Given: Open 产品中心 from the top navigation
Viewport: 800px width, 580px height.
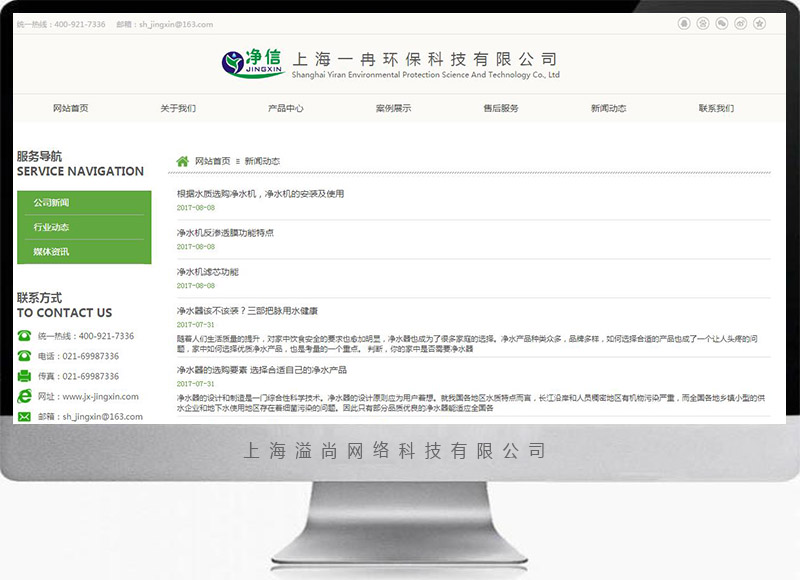Looking at the screenshot, I should tap(286, 108).
